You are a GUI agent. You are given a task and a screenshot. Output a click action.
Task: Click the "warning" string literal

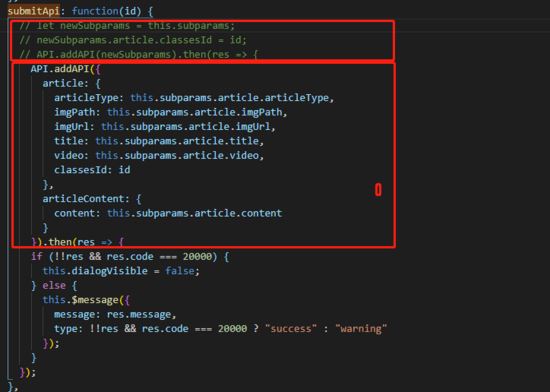[361, 329]
